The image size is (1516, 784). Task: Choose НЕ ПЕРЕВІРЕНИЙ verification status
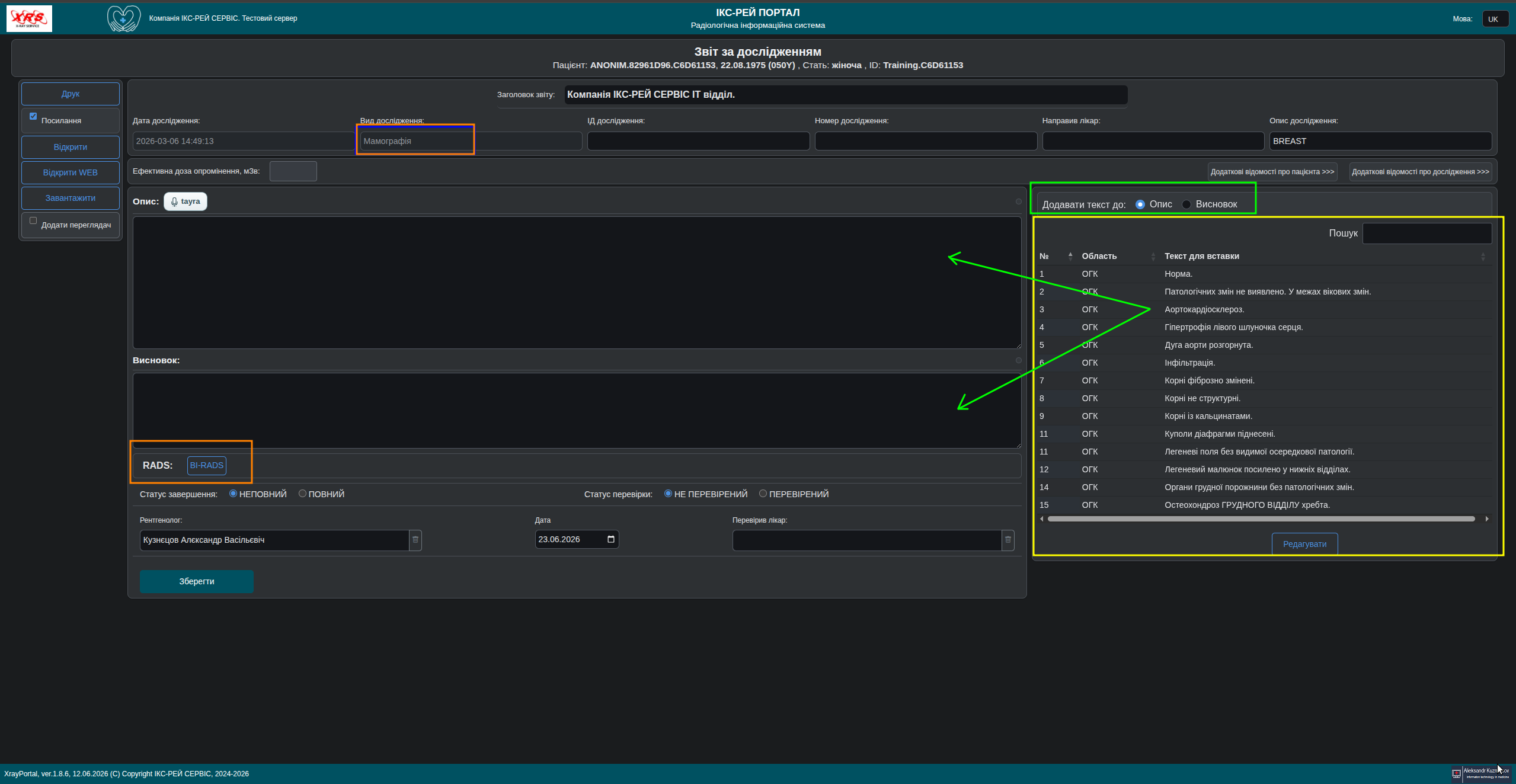click(x=668, y=494)
